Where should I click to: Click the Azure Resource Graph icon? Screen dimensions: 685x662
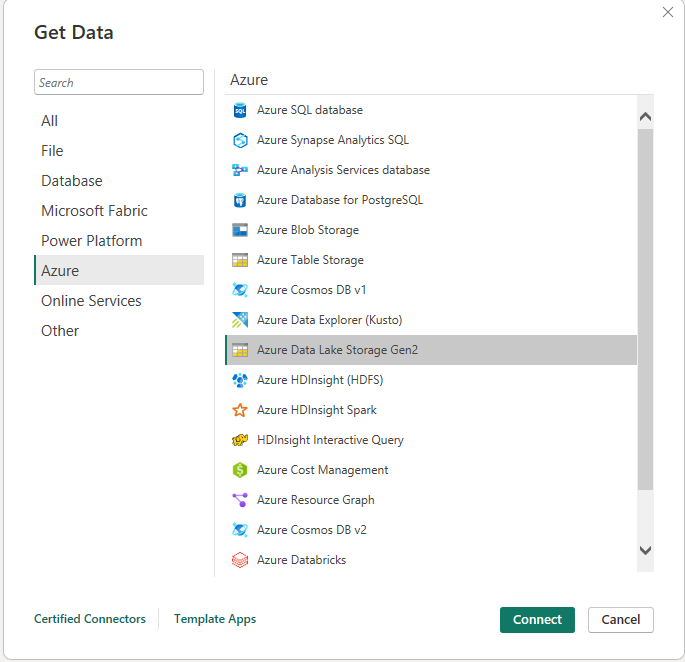pos(240,500)
